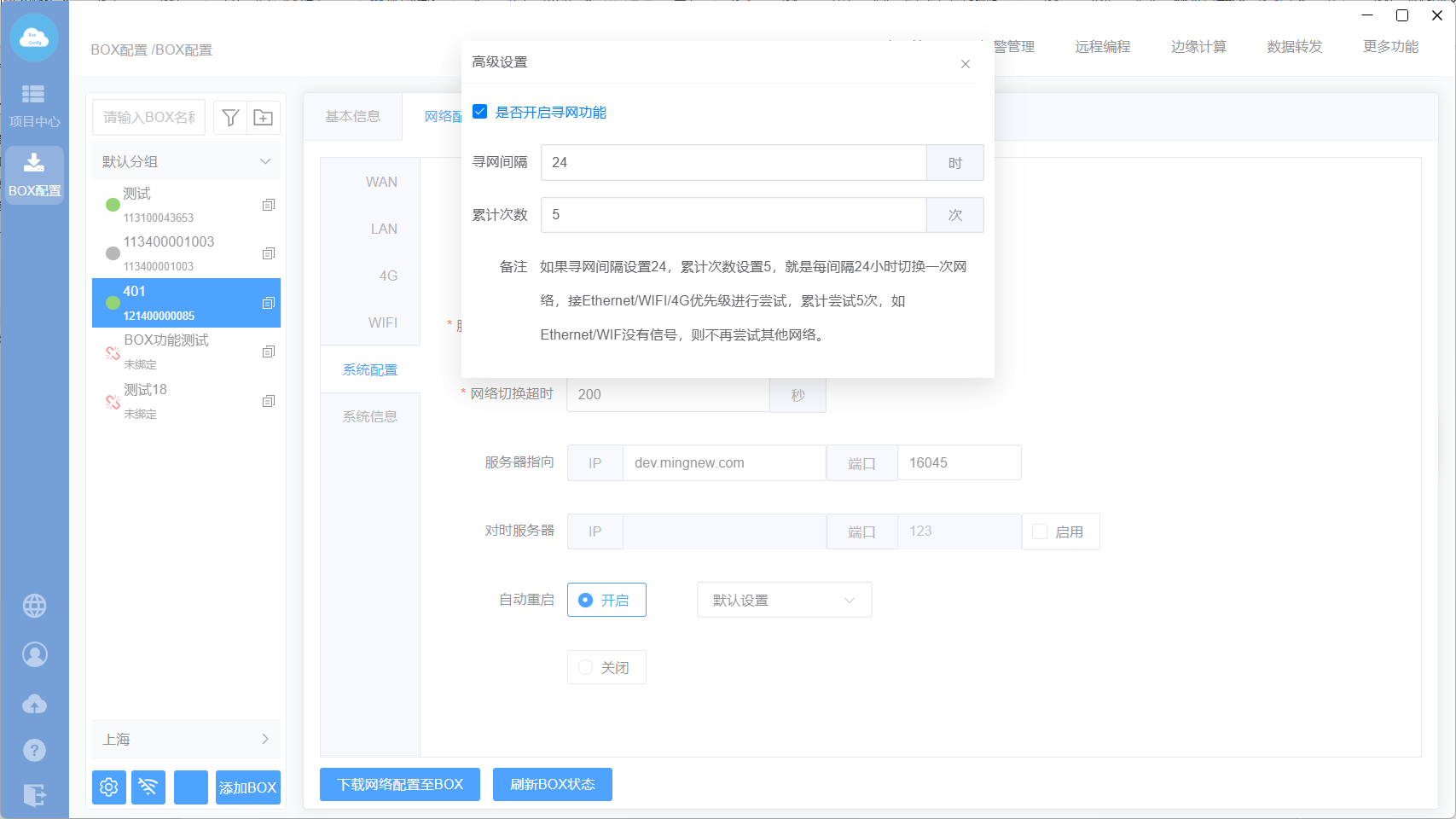Image resolution: width=1456 pixels, height=819 pixels.
Task: Click the globe icon in sidebar
Action: tap(34, 606)
